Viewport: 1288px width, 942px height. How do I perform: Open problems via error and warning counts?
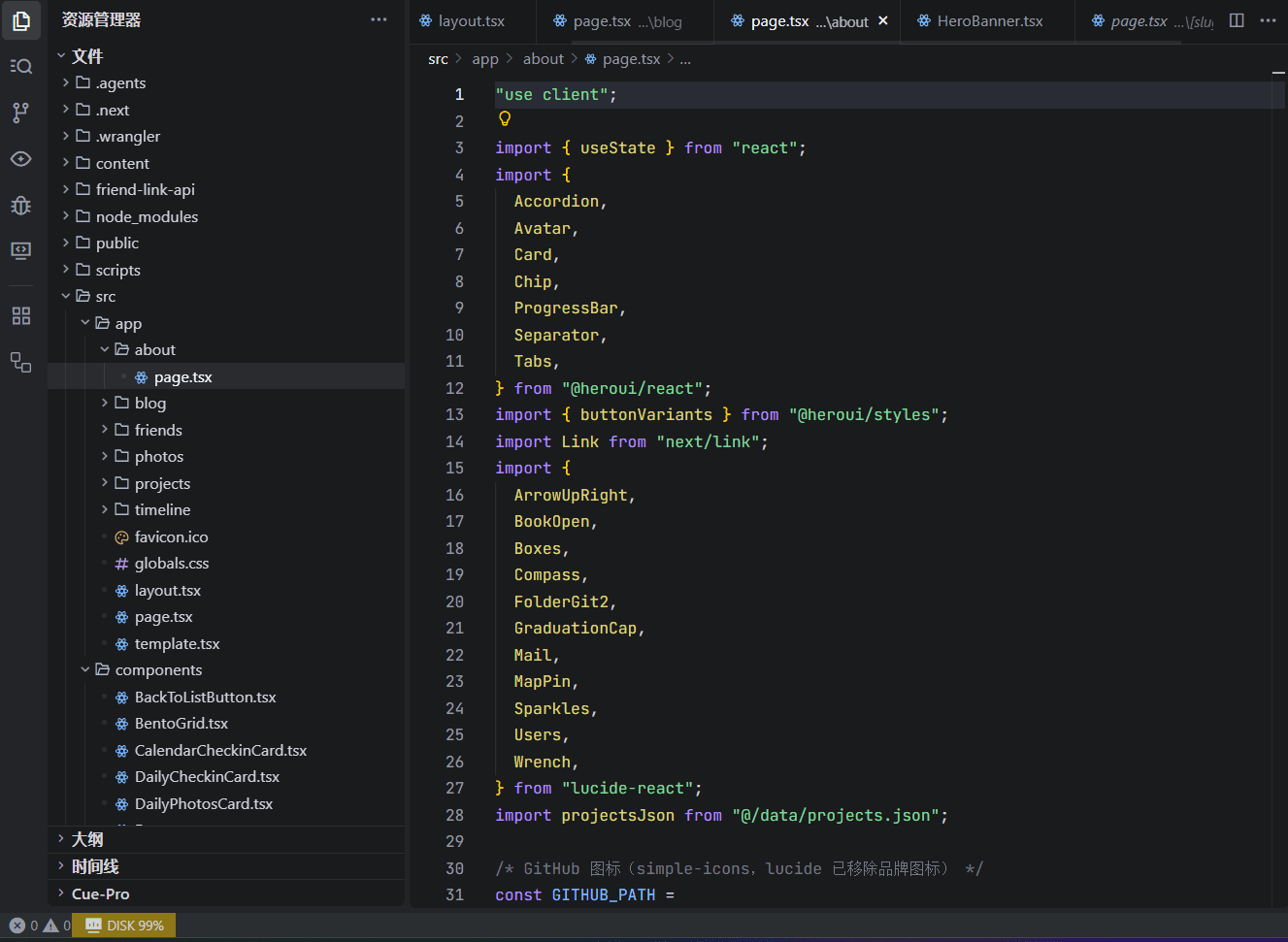(40, 926)
